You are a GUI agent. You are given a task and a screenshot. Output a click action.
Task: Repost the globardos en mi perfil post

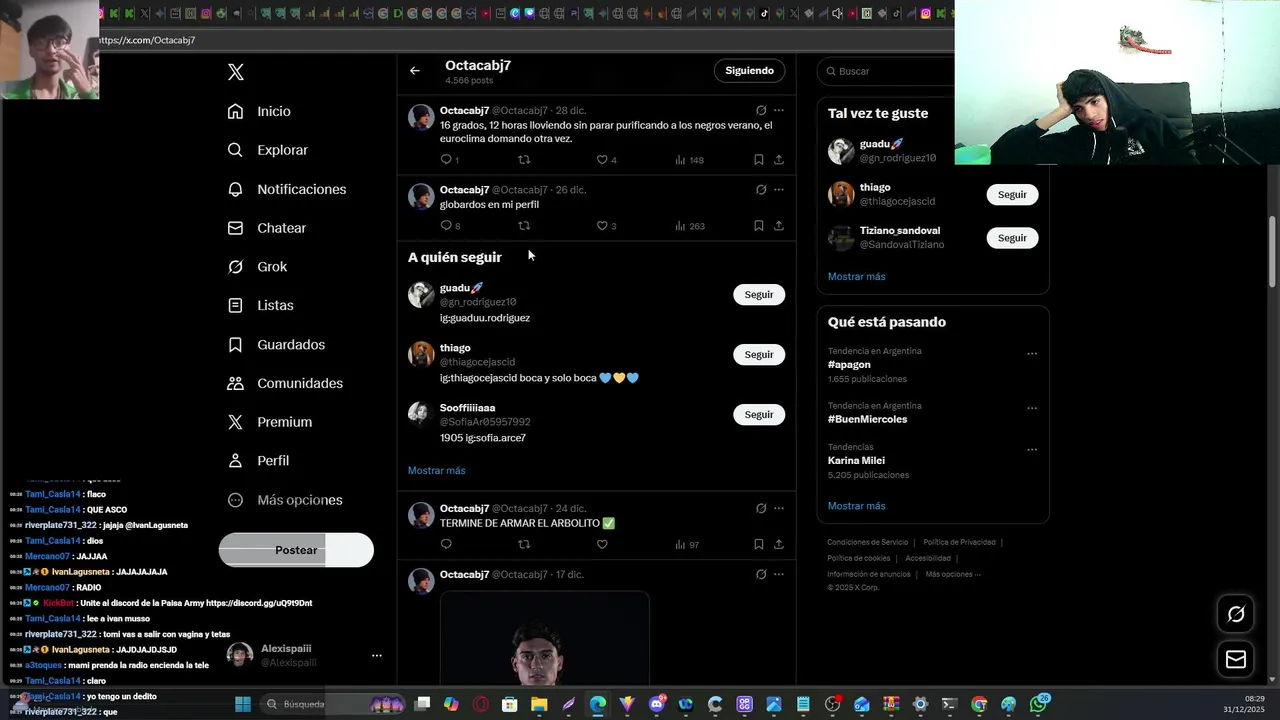[524, 226]
